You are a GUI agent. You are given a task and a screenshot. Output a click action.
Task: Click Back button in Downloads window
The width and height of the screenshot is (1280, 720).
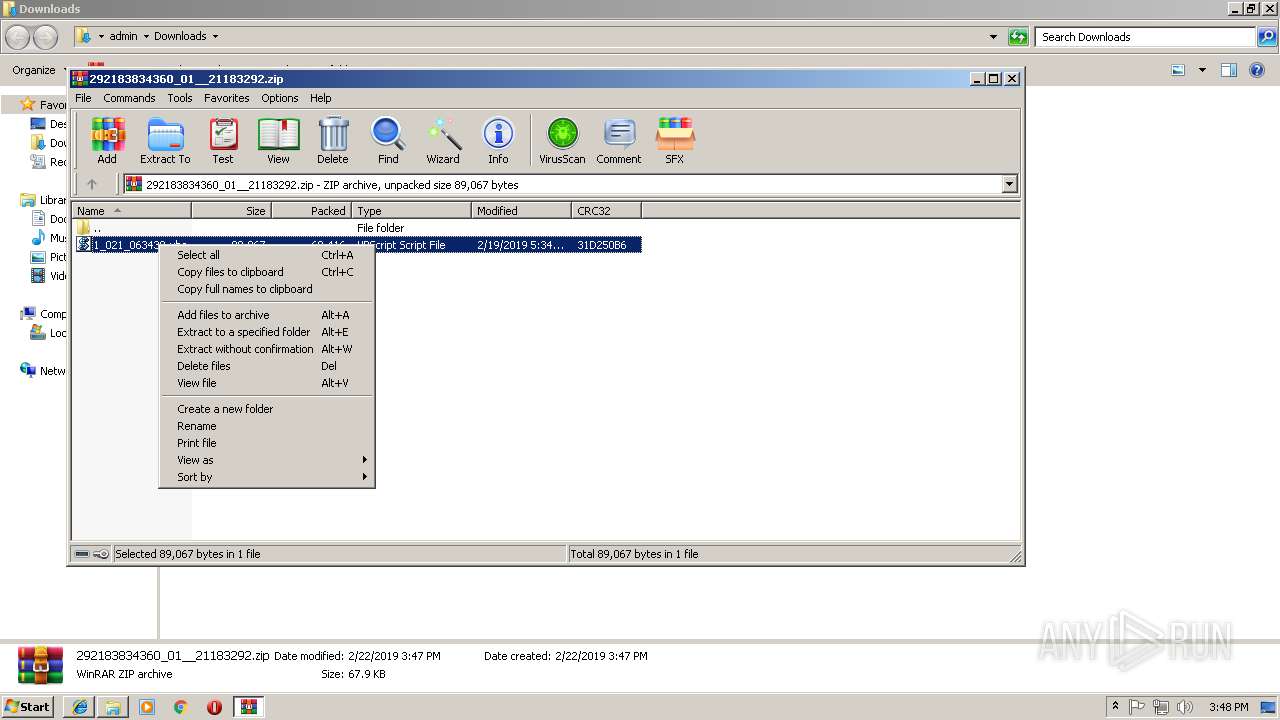[18, 37]
